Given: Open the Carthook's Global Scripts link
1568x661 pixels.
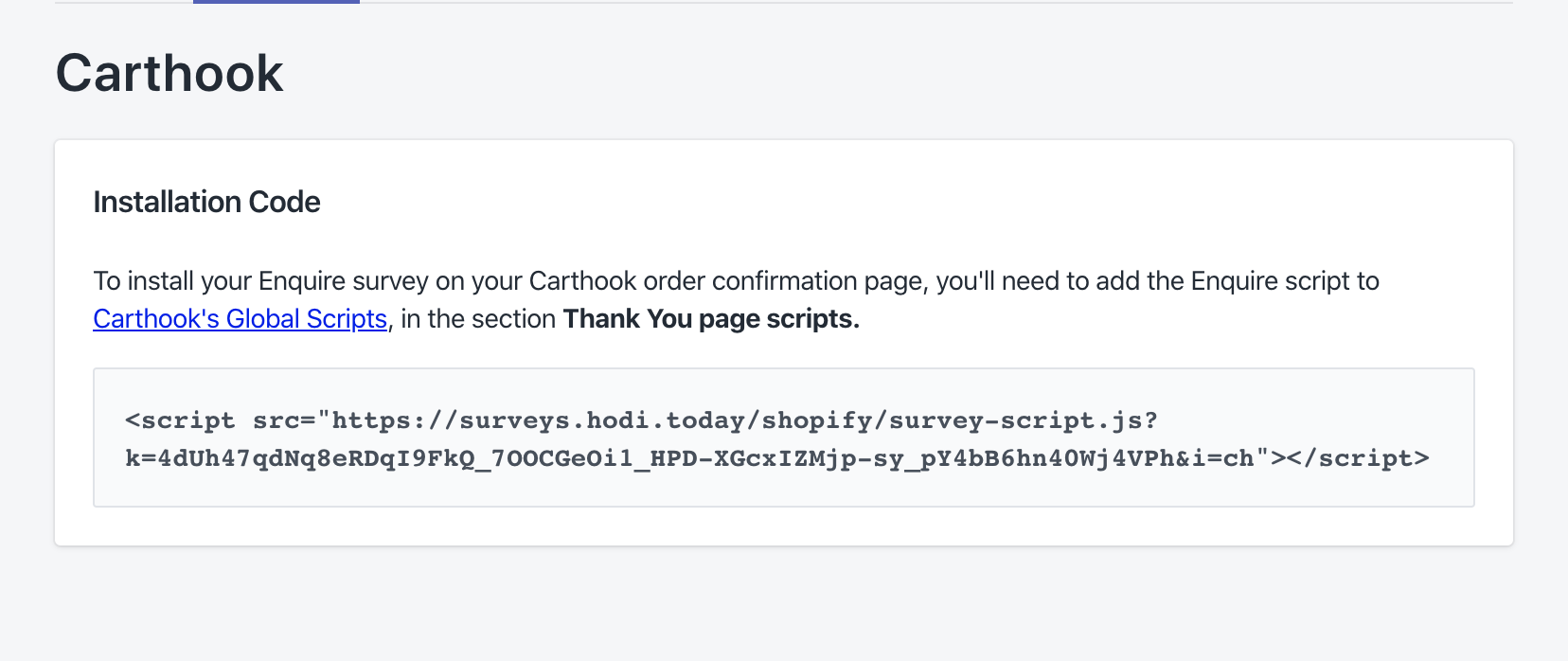Looking at the screenshot, I should (240, 319).
